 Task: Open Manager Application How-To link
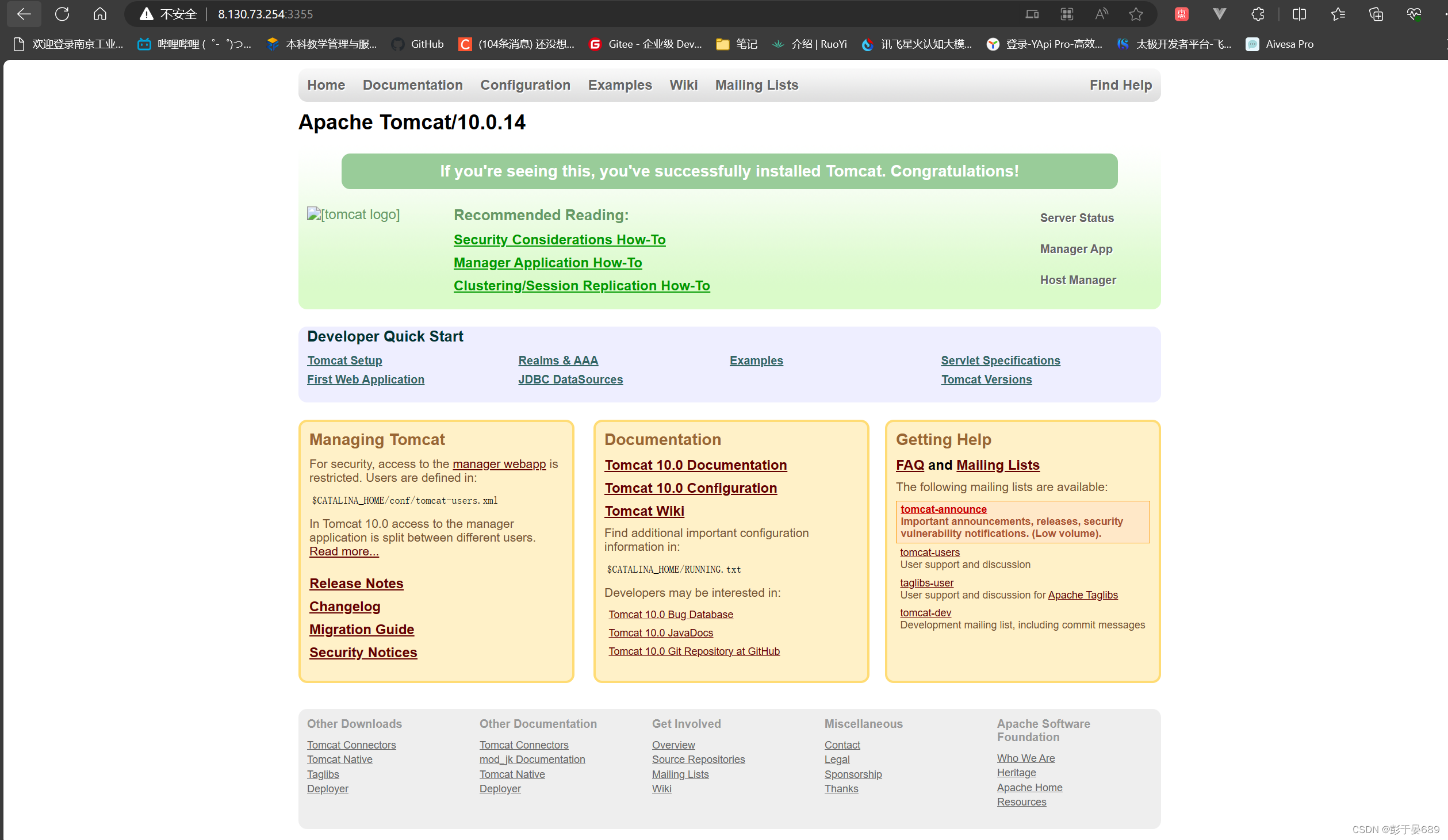pos(547,263)
